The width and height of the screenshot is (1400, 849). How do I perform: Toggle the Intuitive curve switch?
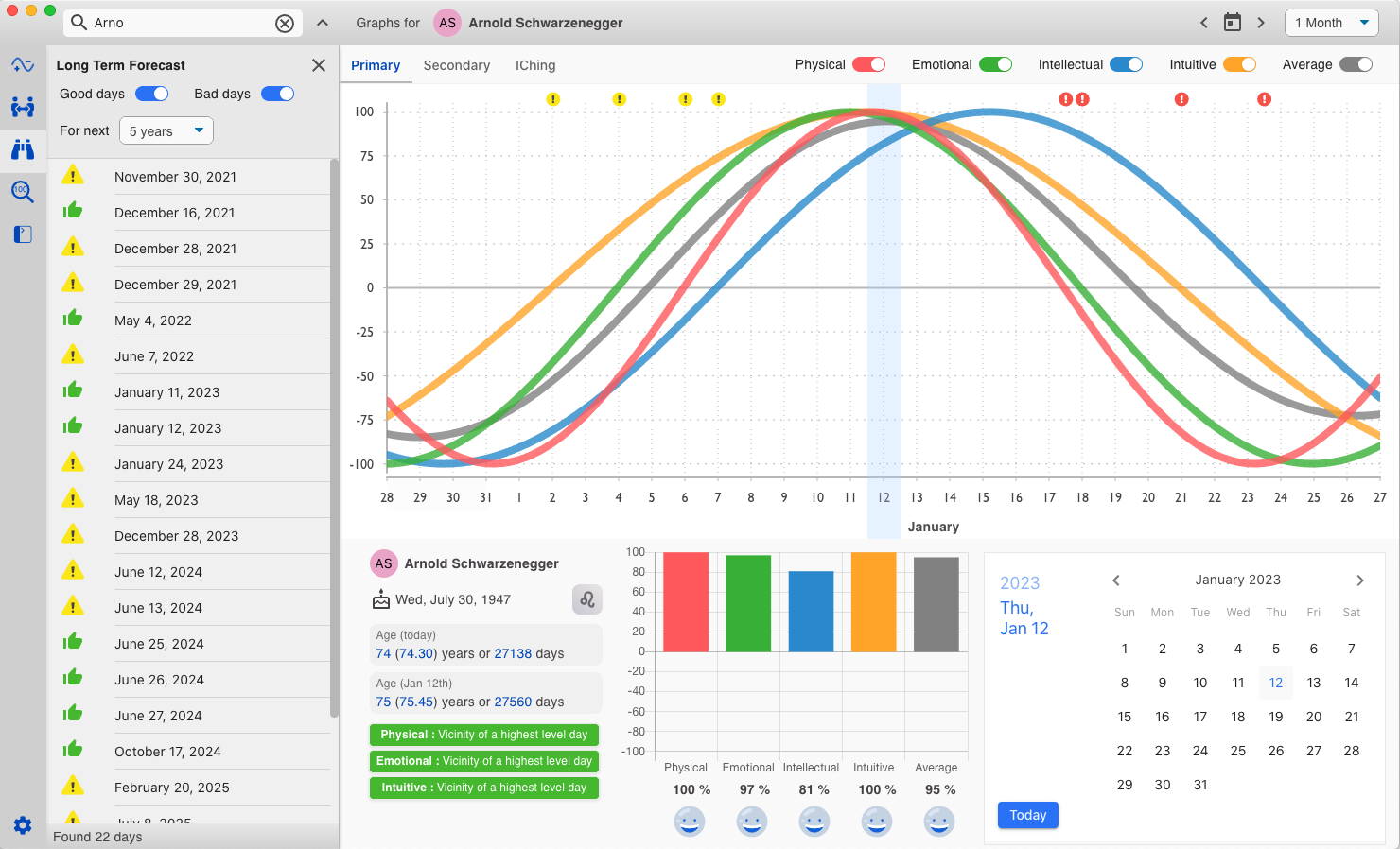click(1240, 64)
